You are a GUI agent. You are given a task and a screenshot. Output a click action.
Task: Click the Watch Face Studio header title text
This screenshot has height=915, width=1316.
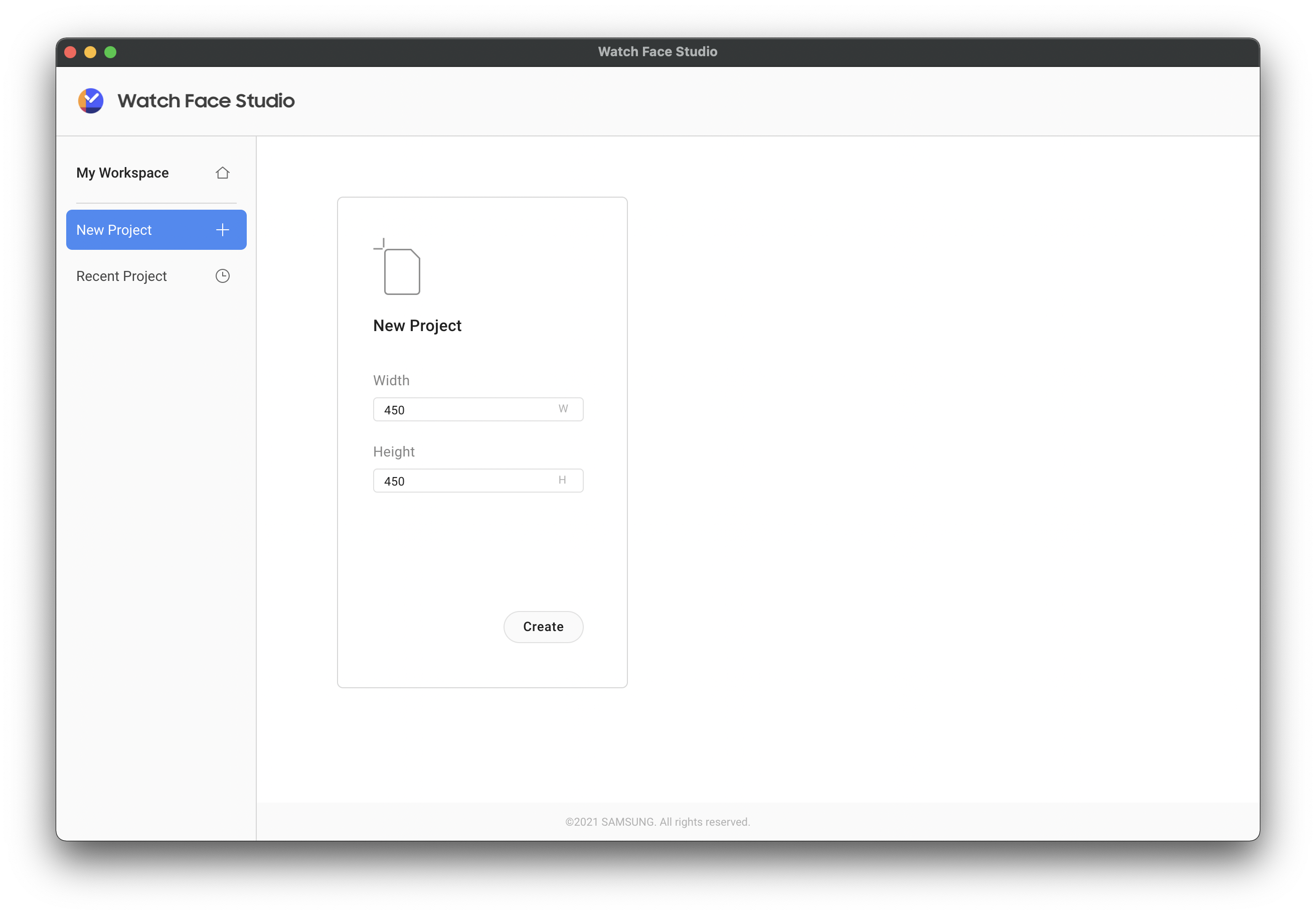coord(206,101)
